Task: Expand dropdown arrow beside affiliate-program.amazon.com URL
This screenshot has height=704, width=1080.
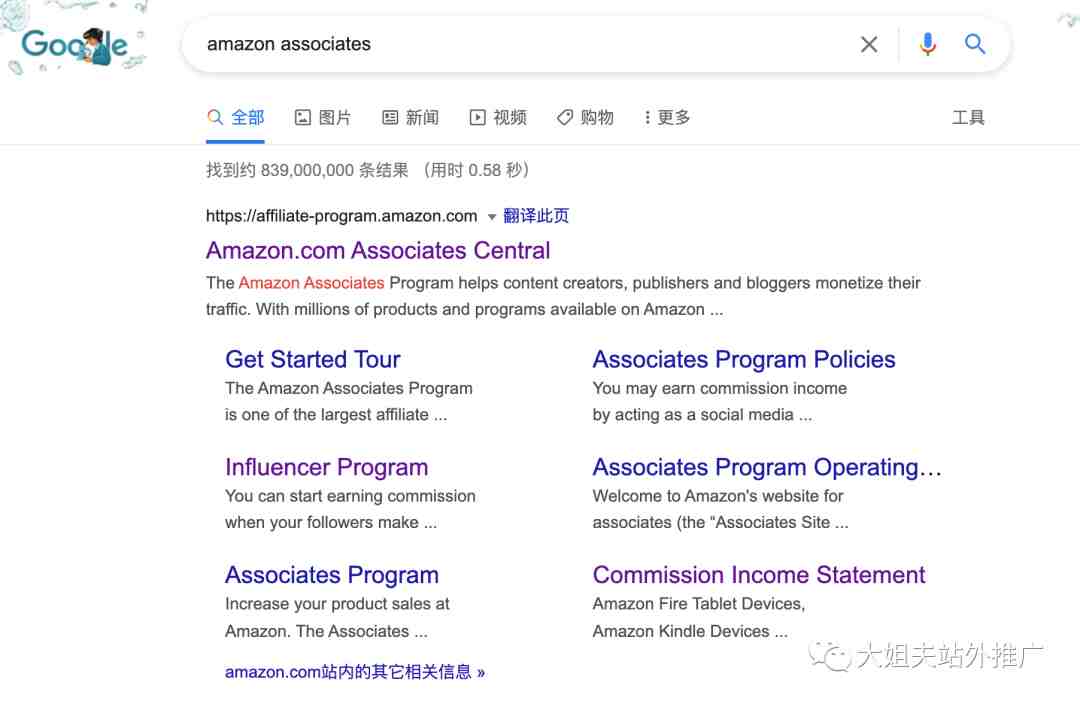Action: [x=492, y=217]
